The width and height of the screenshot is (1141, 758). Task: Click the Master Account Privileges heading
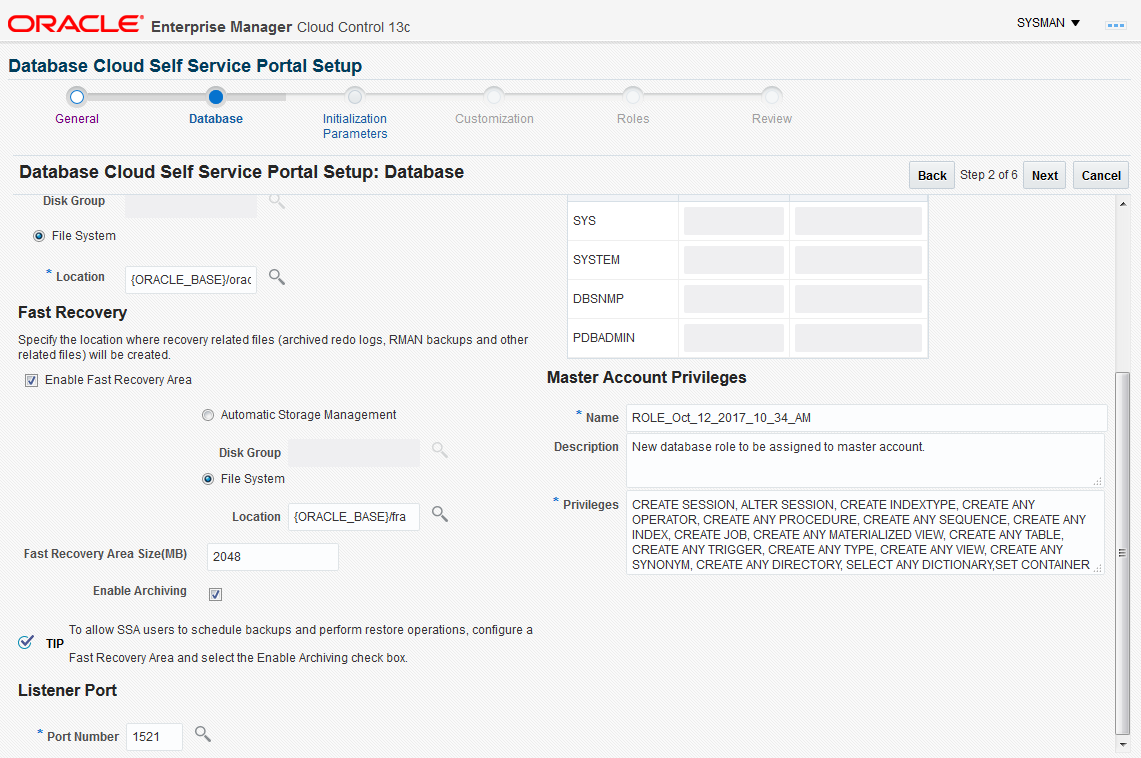(x=646, y=378)
